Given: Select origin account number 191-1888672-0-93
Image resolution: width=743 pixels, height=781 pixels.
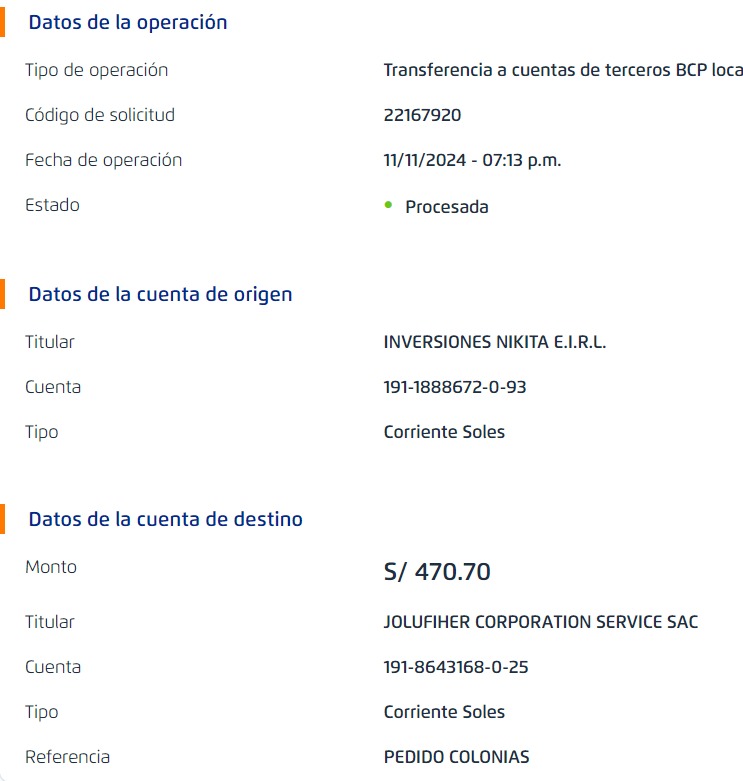Looking at the screenshot, I should [x=455, y=387].
